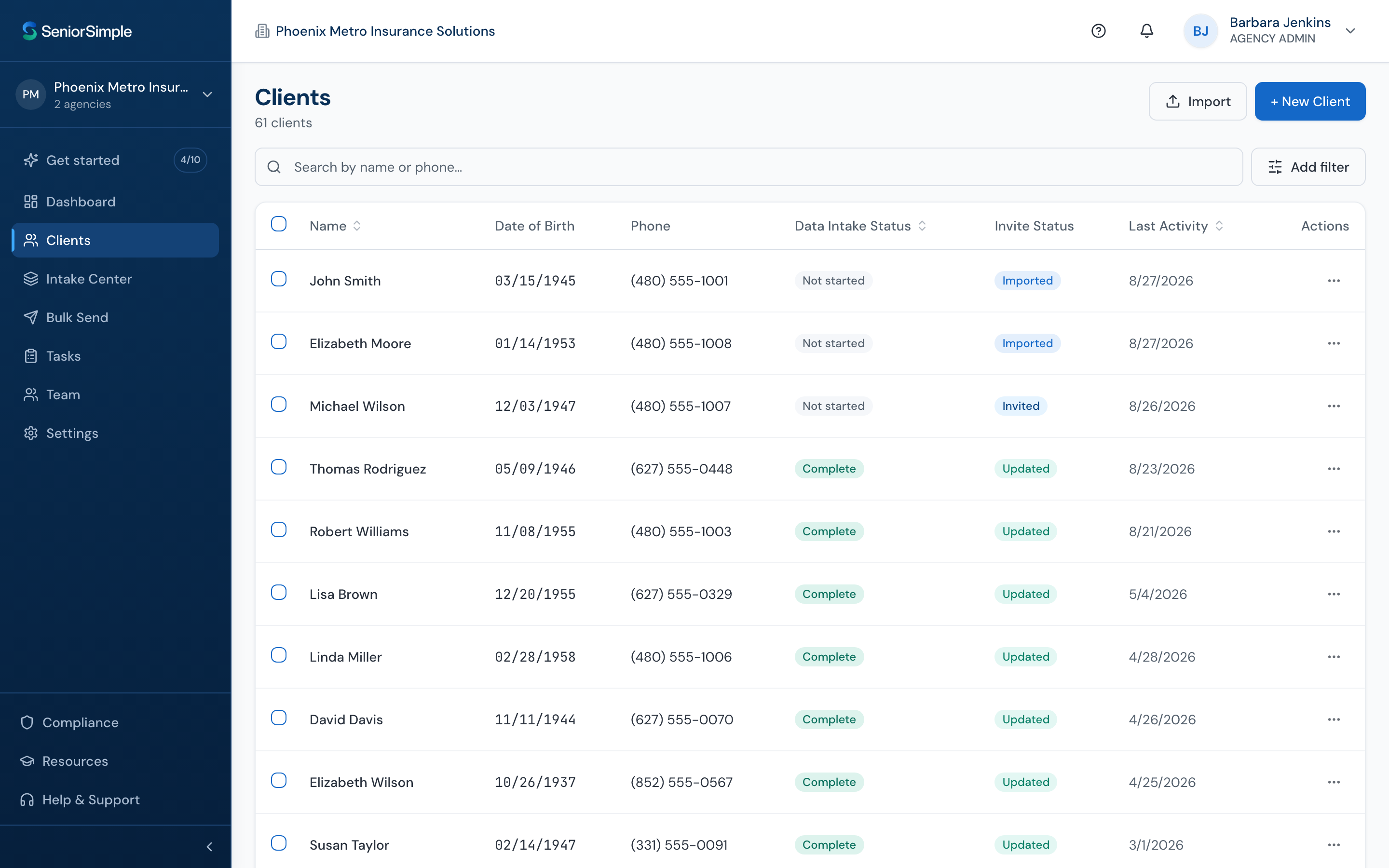Open Susan Taylor's client record
Image resolution: width=1389 pixels, height=868 pixels.
349,845
